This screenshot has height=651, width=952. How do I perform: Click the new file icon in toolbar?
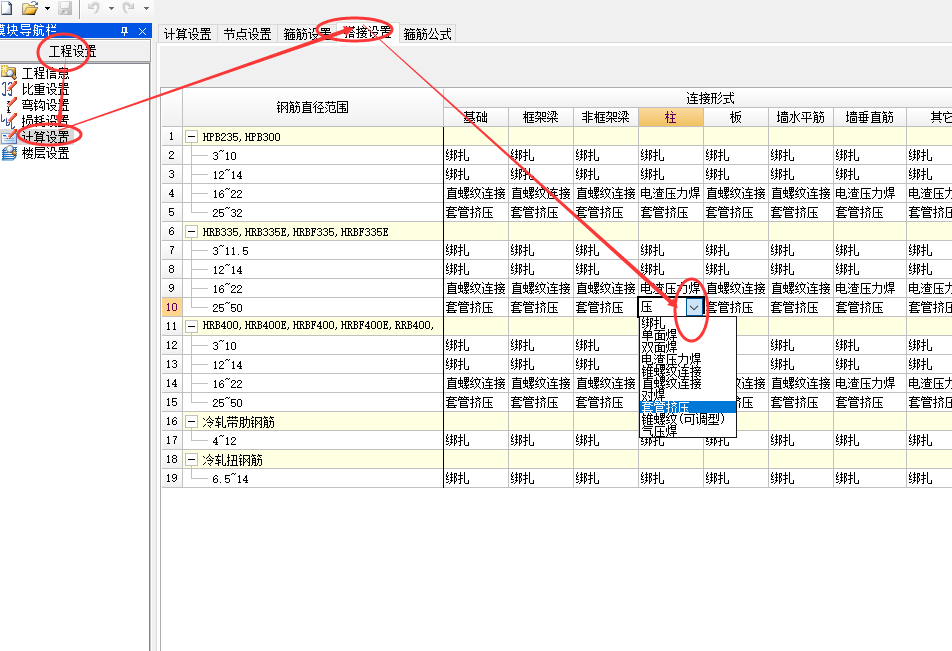click(6, 8)
